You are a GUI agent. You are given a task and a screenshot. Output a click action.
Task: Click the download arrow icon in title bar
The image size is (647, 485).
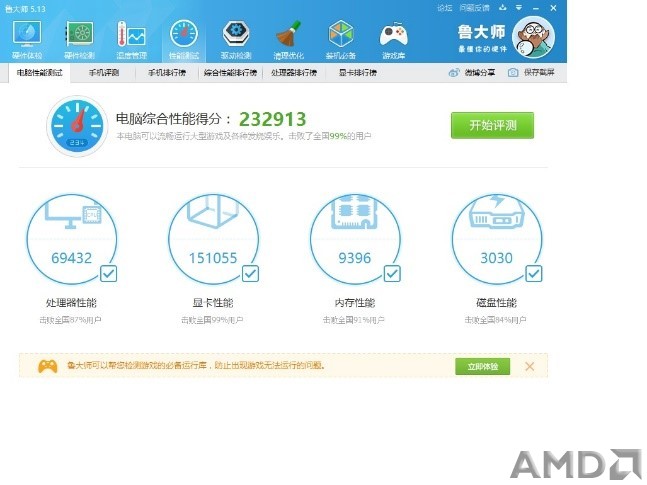503,7
